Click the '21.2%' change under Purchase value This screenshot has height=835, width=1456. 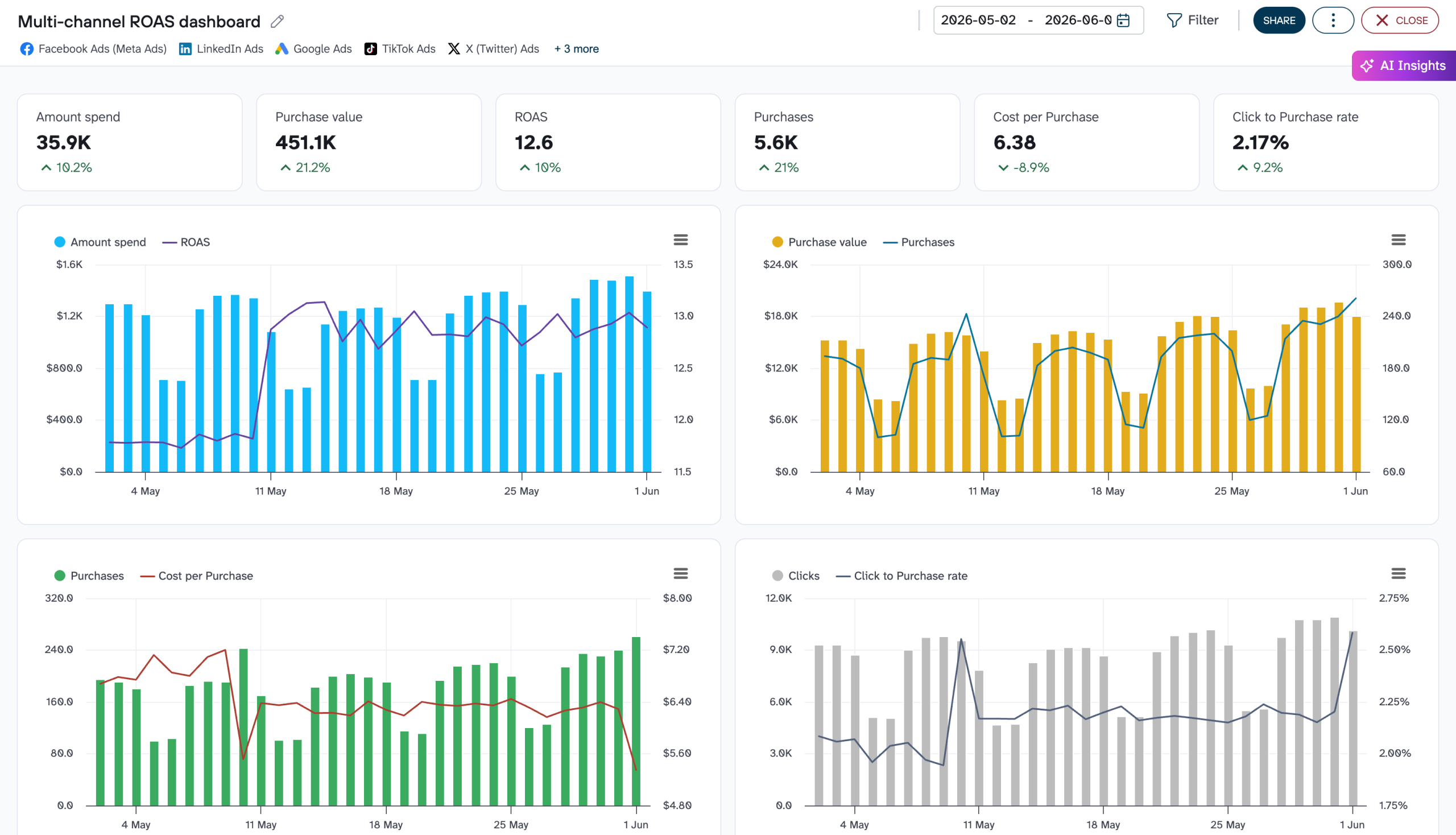313,168
